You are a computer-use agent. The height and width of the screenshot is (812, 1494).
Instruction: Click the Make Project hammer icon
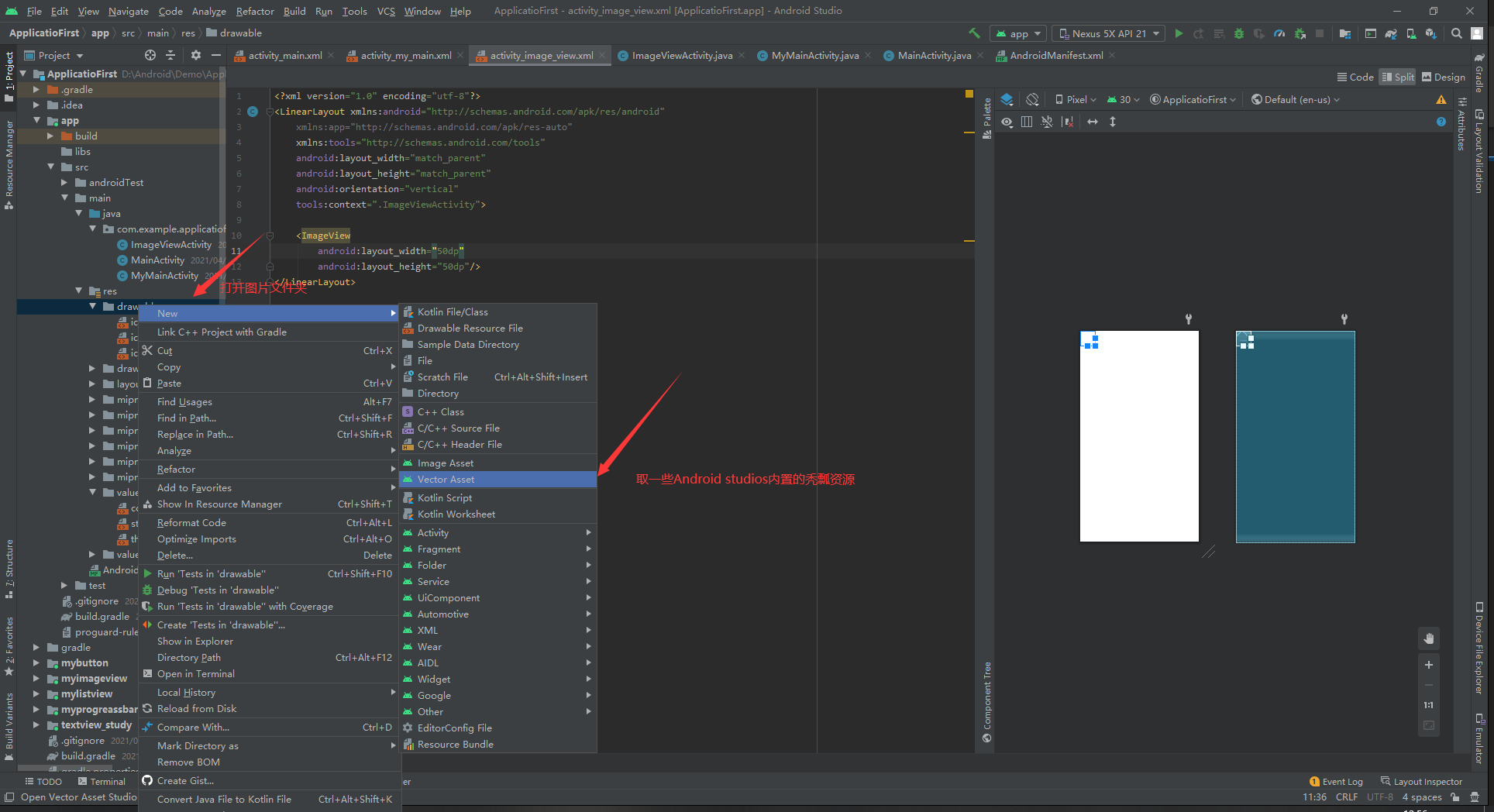click(974, 33)
